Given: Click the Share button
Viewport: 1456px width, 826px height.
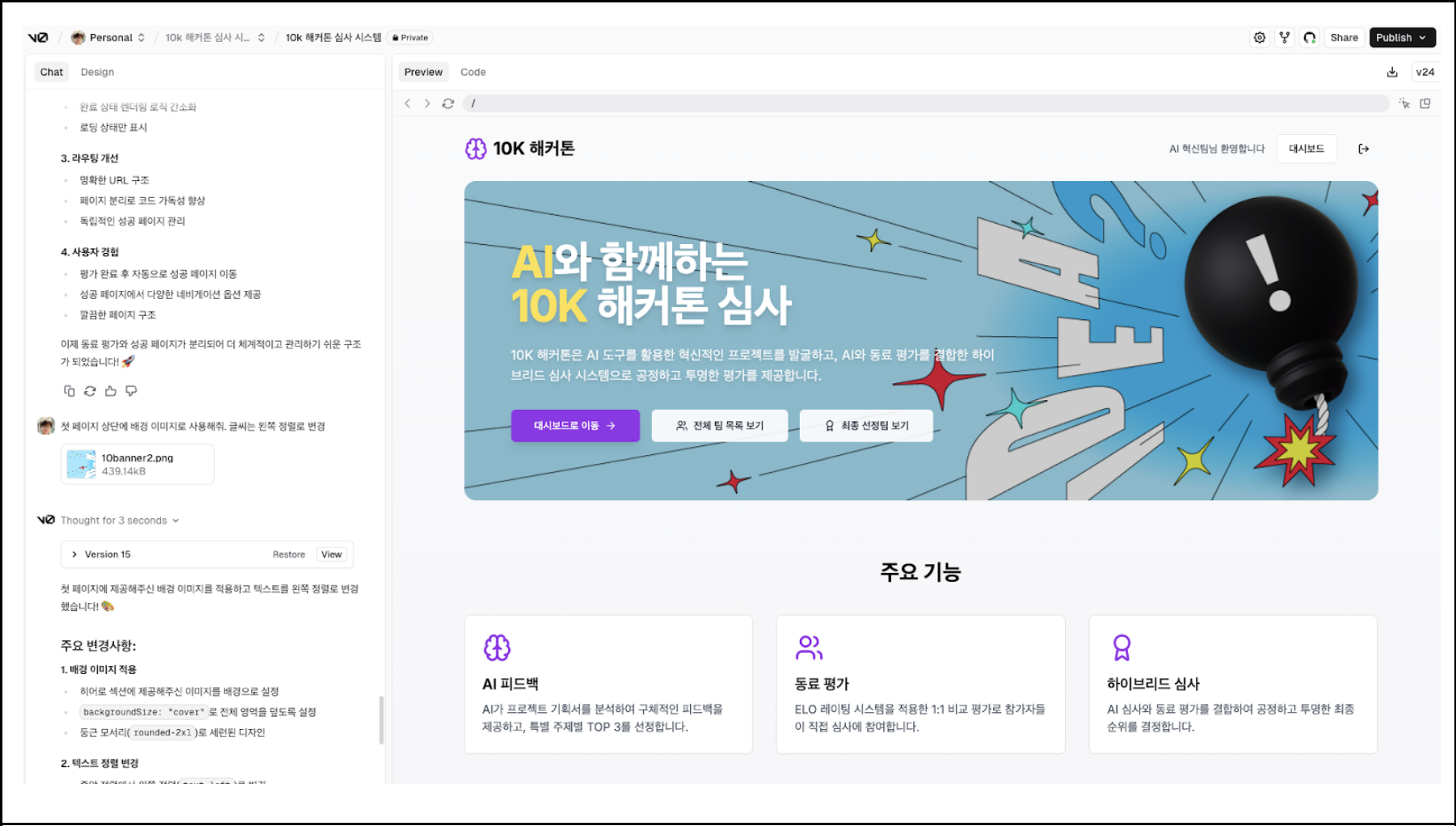Looking at the screenshot, I should pyautogui.click(x=1344, y=37).
